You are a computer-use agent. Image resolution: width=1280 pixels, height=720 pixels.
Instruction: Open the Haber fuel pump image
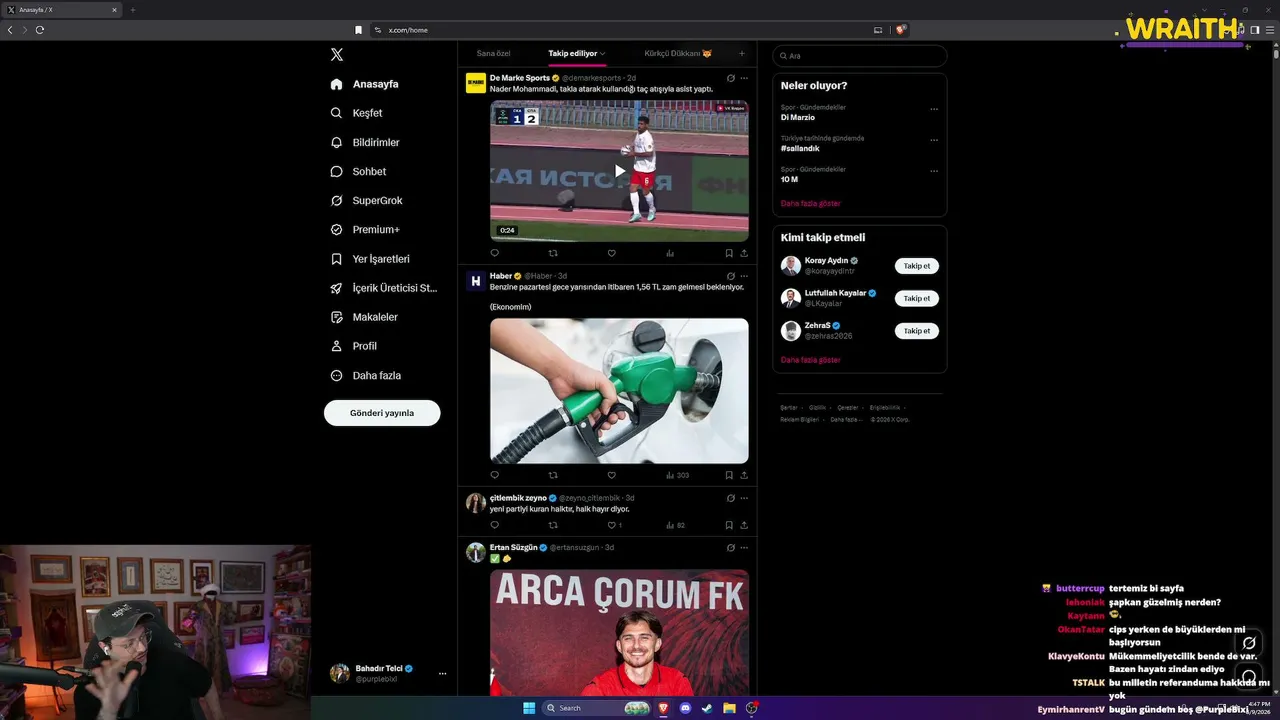(x=619, y=391)
